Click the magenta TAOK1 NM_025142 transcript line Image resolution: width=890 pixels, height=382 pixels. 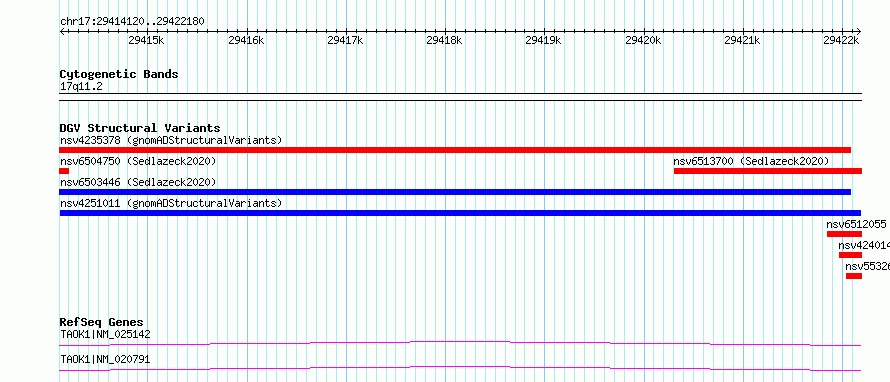pos(460,343)
